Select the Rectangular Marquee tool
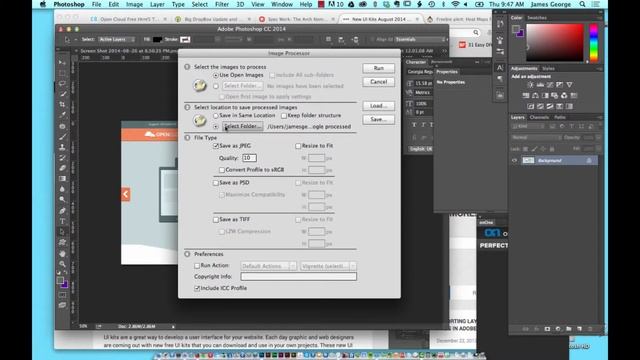This screenshot has width=640, height=360. pyautogui.click(x=62, y=73)
